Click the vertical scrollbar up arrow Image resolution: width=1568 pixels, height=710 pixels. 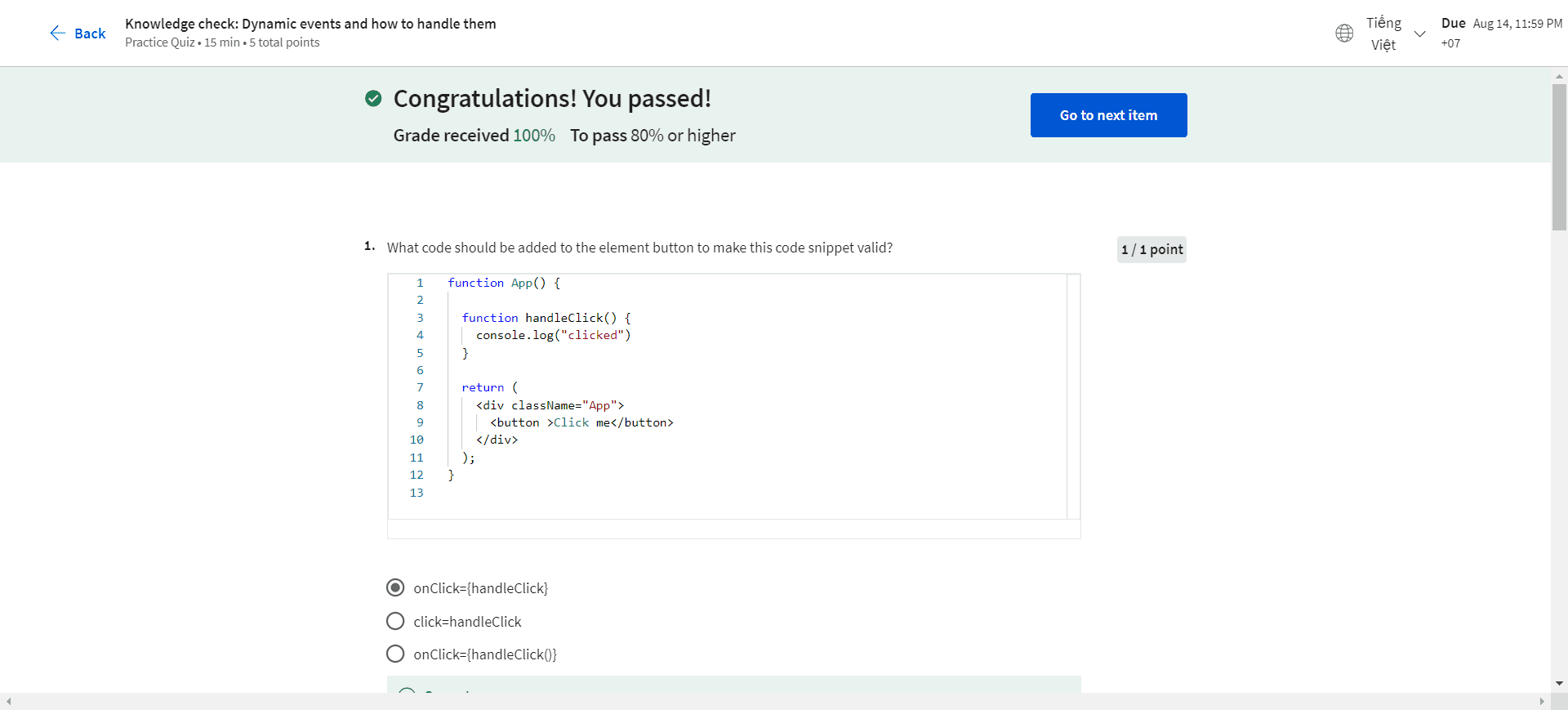click(x=1559, y=76)
